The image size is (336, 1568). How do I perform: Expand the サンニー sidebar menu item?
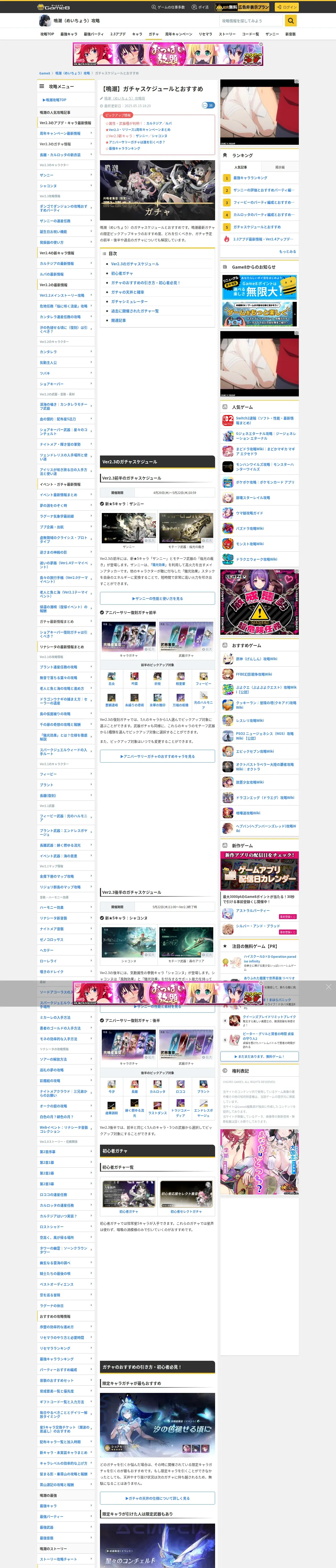(66, 175)
